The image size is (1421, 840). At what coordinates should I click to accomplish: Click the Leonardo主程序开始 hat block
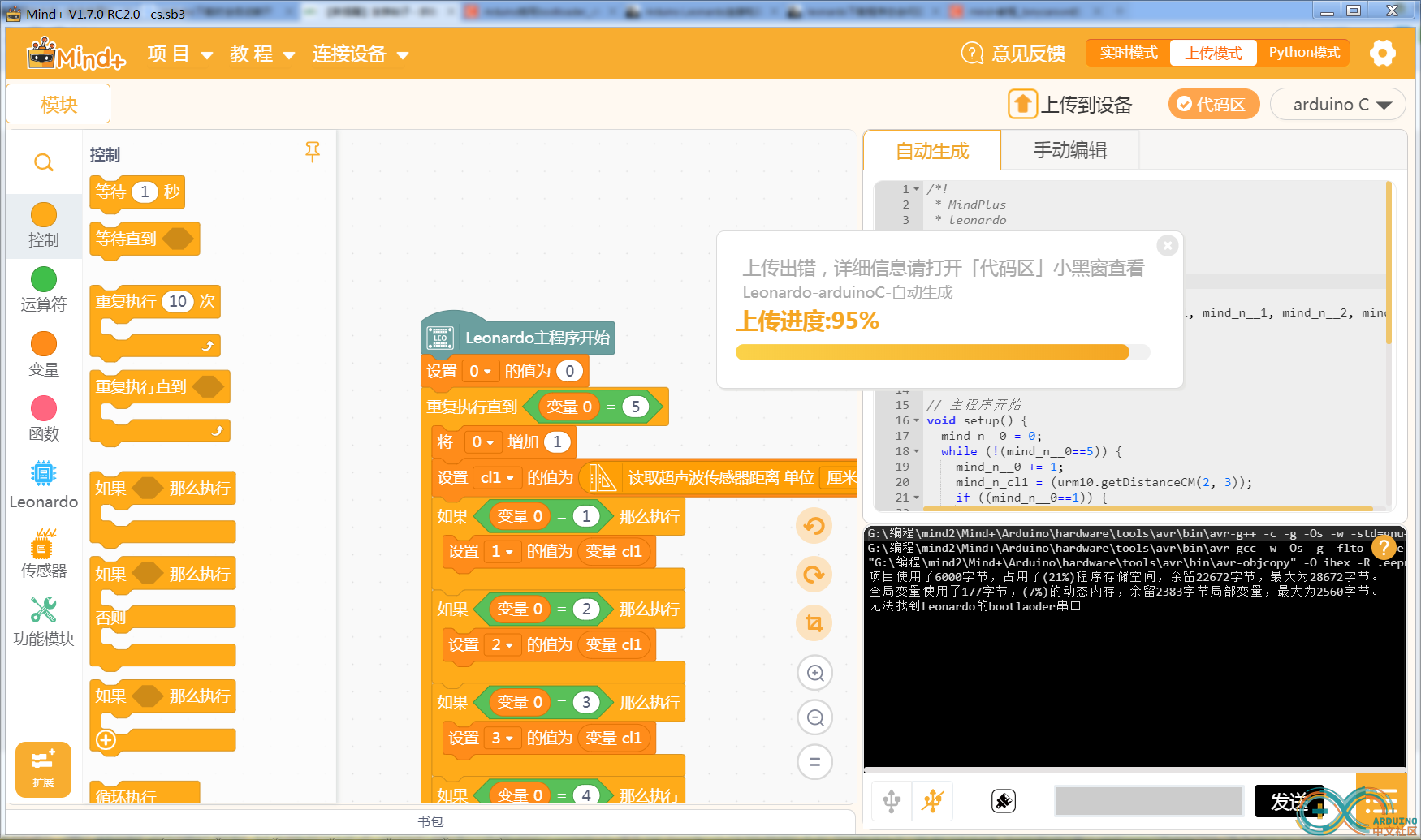coord(518,335)
